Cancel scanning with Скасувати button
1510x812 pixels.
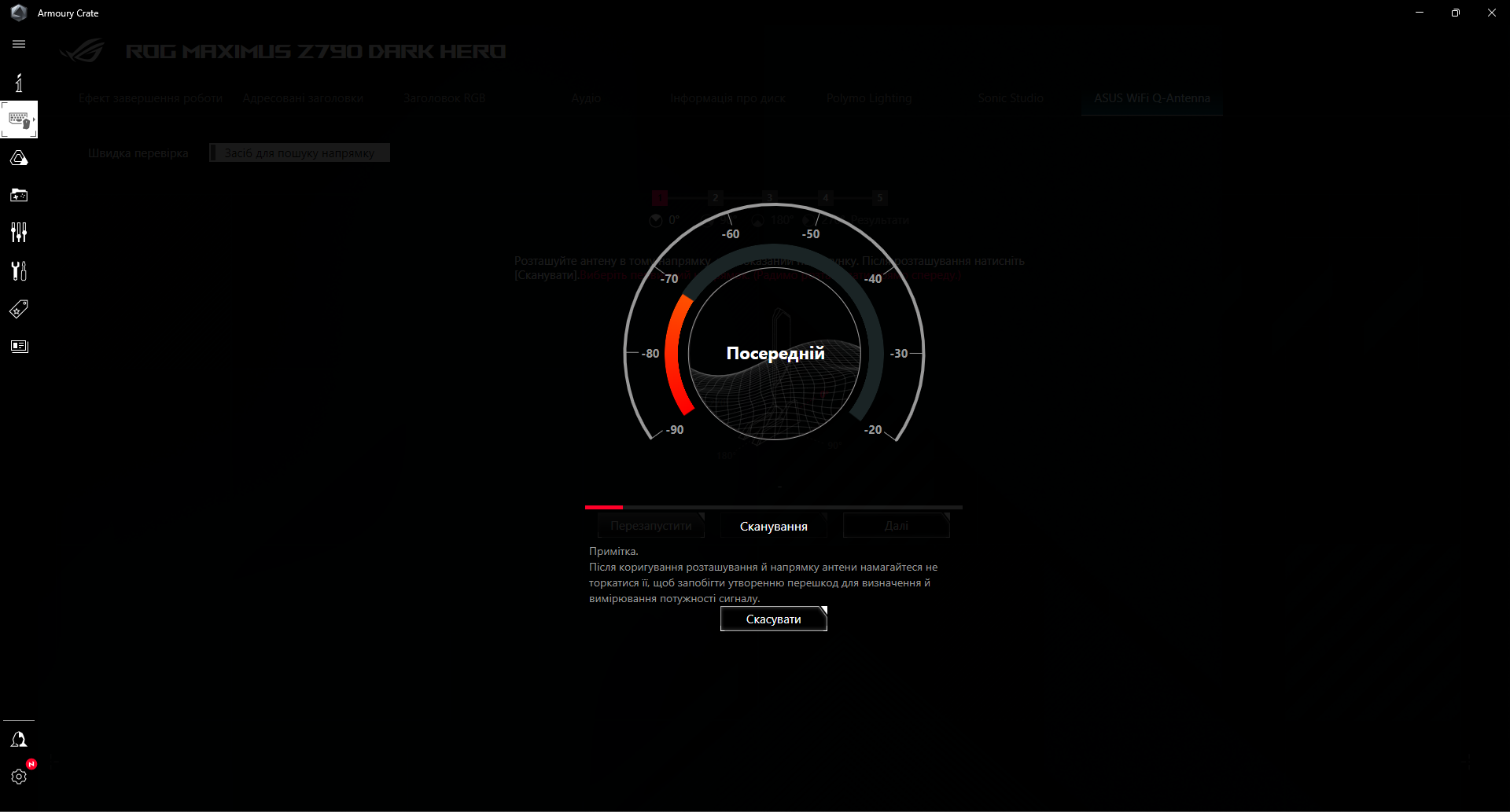pyautogui.click(x=773, y=619)
